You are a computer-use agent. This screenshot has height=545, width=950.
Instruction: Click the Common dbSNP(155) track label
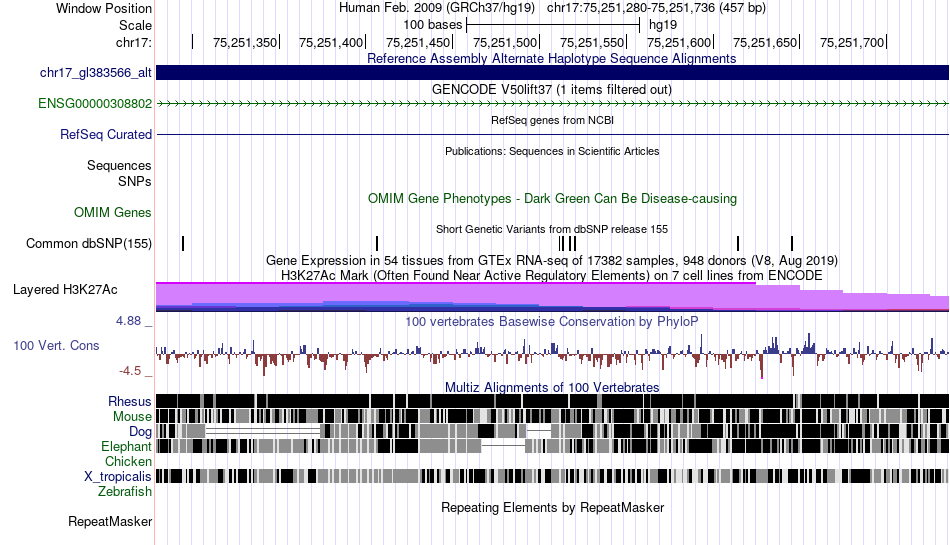point(89,243)
